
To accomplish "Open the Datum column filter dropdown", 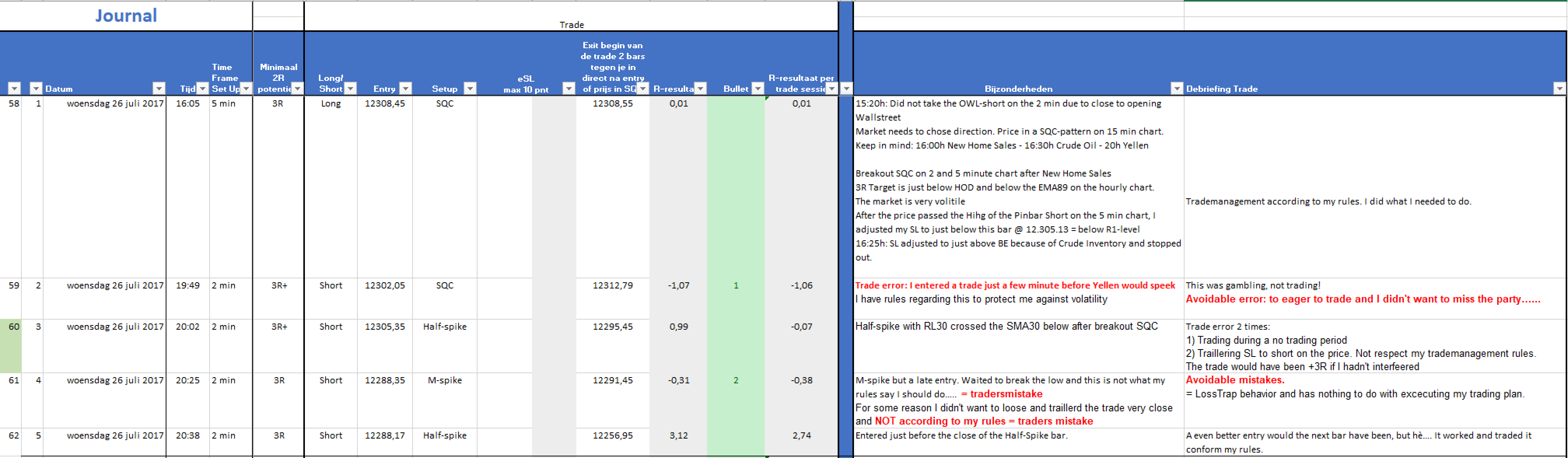I will [159, 89].
